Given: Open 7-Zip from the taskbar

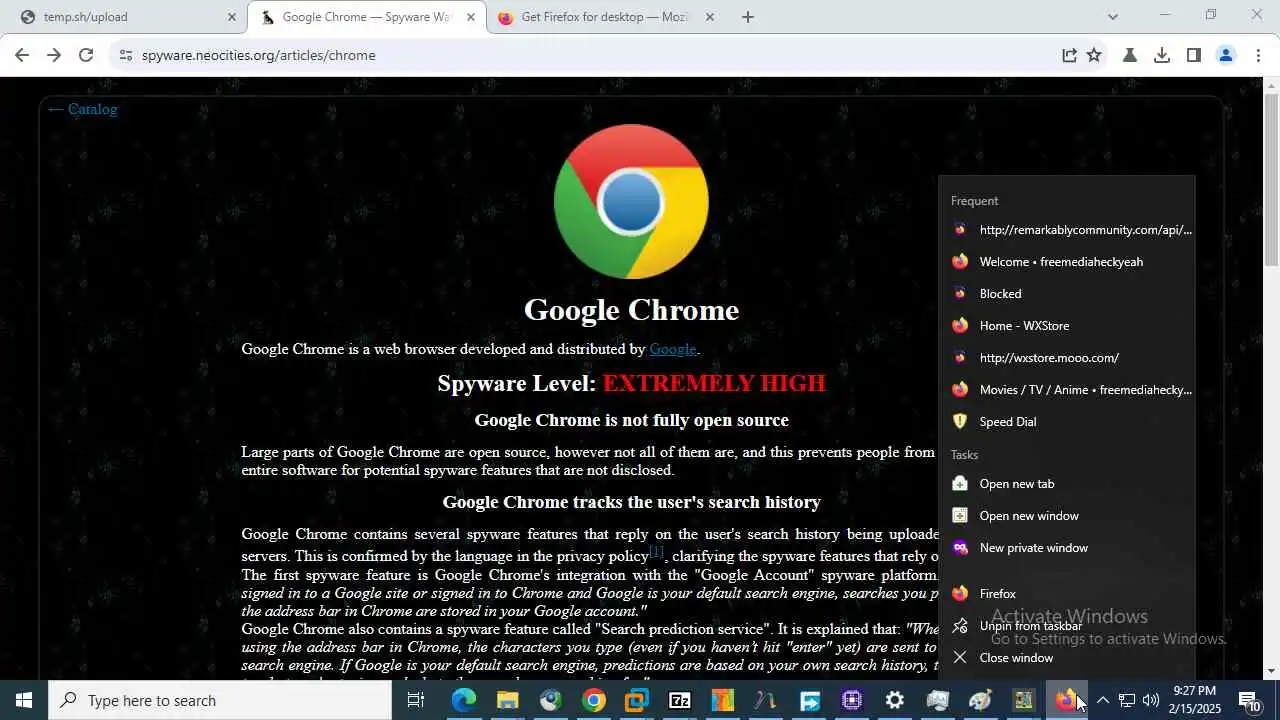Looking at the screenshot, I should tap(680, 700).
